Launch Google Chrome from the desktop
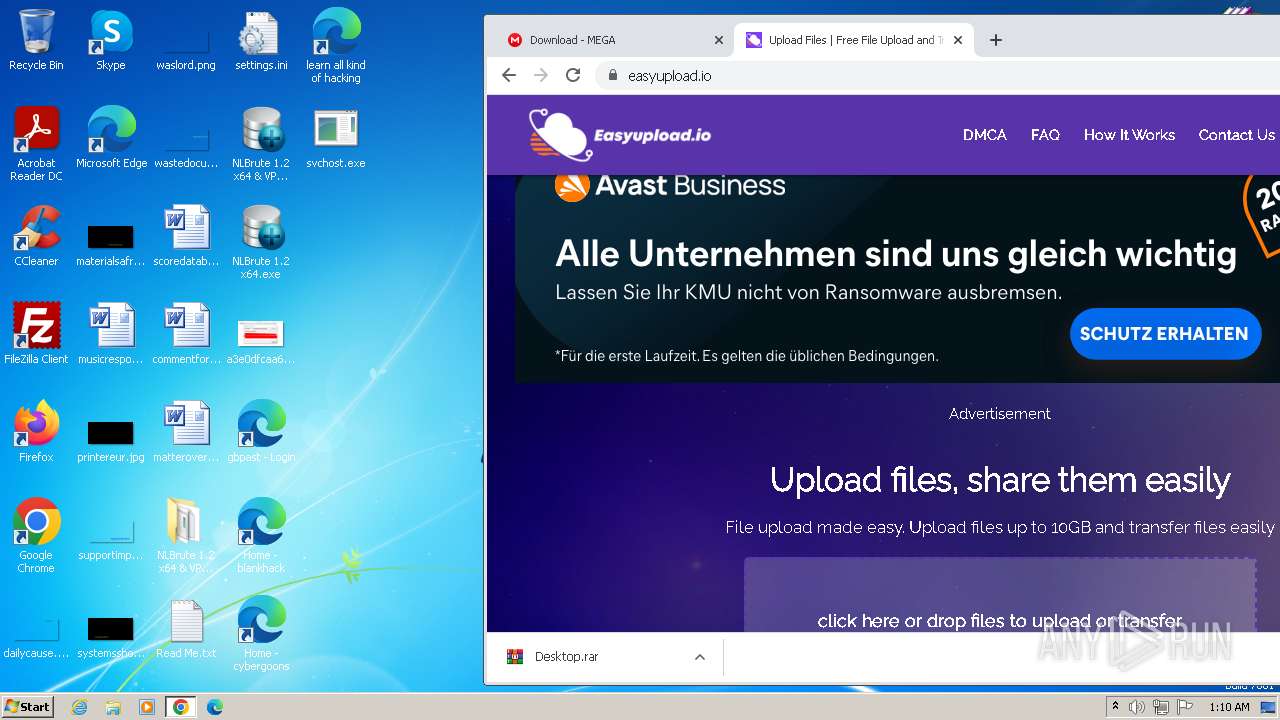The width and height of the screenshot is (1280, 720). coord(36,536)
